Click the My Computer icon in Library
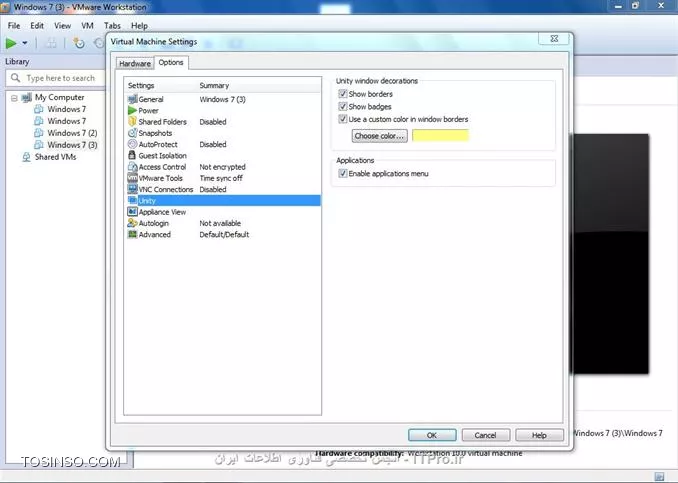The width and height of the screenshot is (678, 483). (x=27, y=97)
